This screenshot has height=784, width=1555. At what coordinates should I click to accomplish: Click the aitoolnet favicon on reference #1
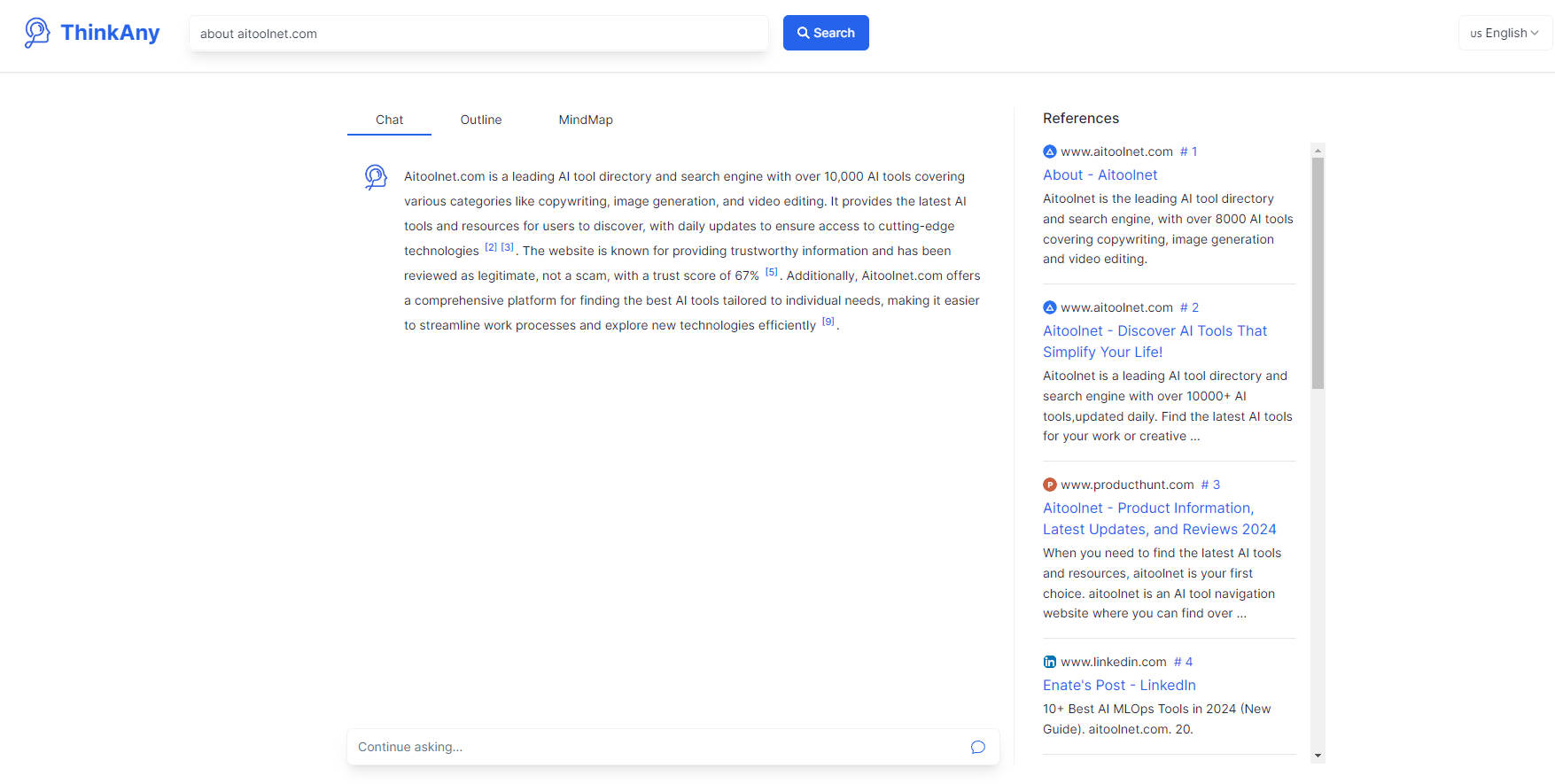[x=1050, y=151]
